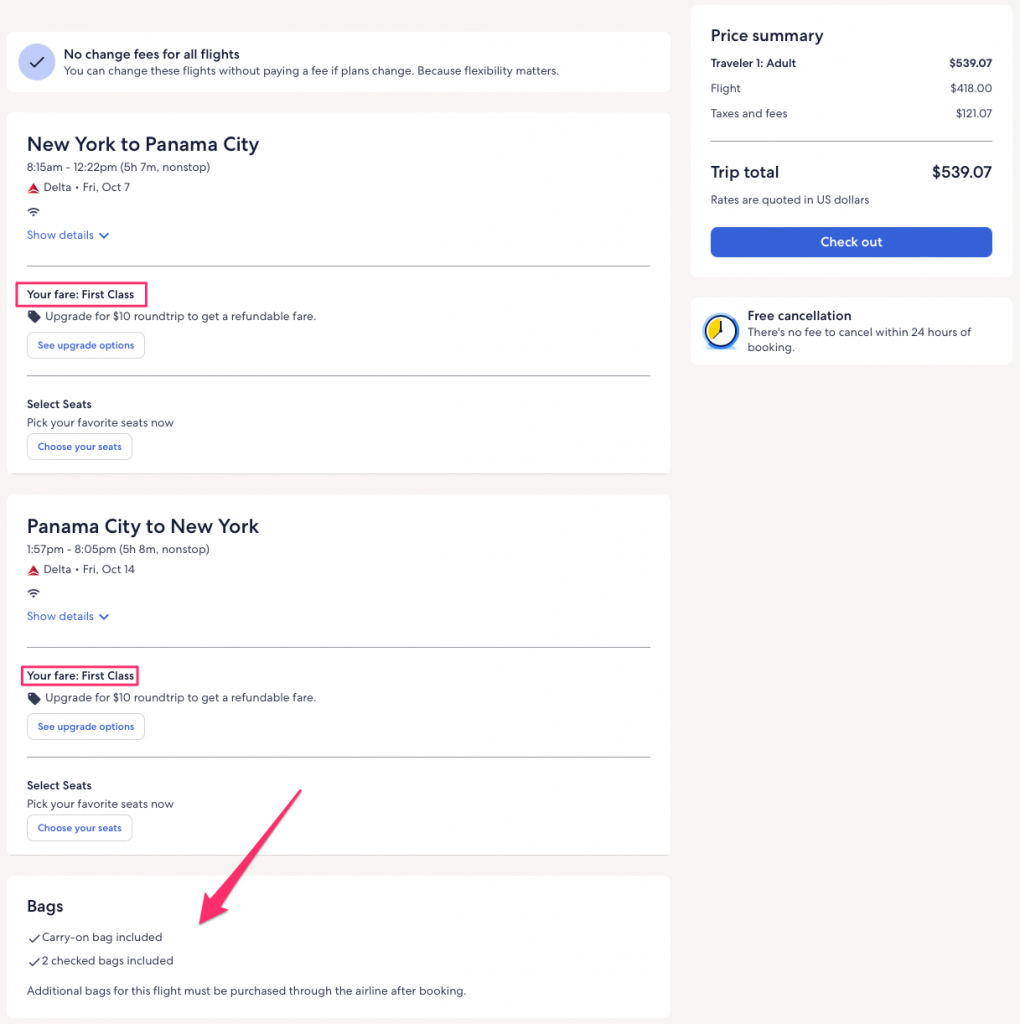
Task: Expand Show details for New York to Panama City
Action: [x=68, y=235]
